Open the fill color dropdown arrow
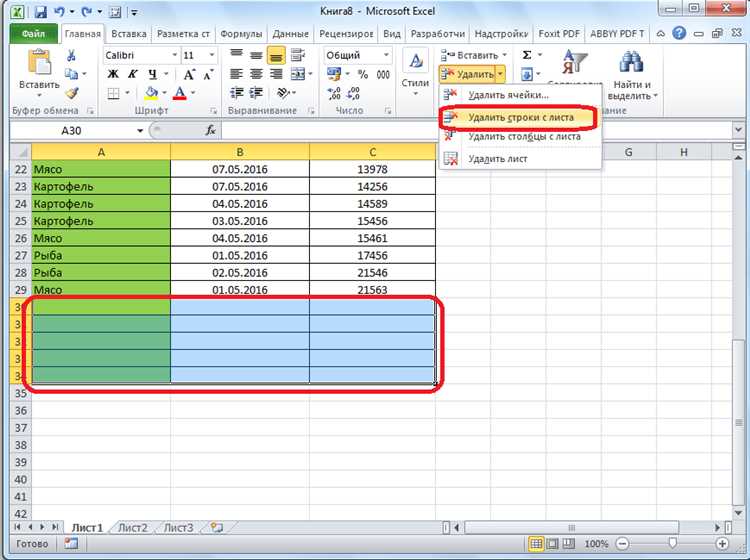This screenshot has height=560, width=750. point(164,93)
